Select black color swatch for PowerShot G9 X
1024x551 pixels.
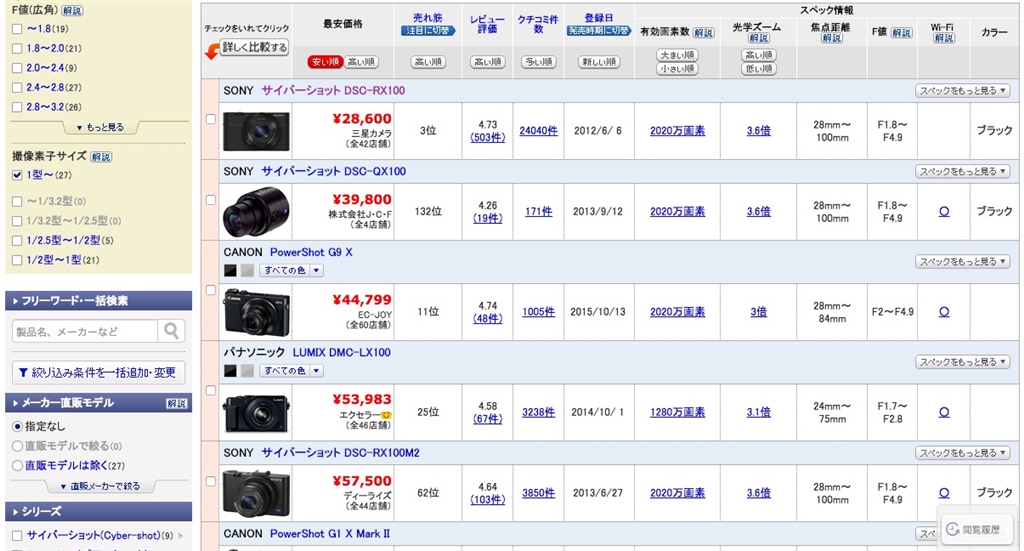coord(230,270)
